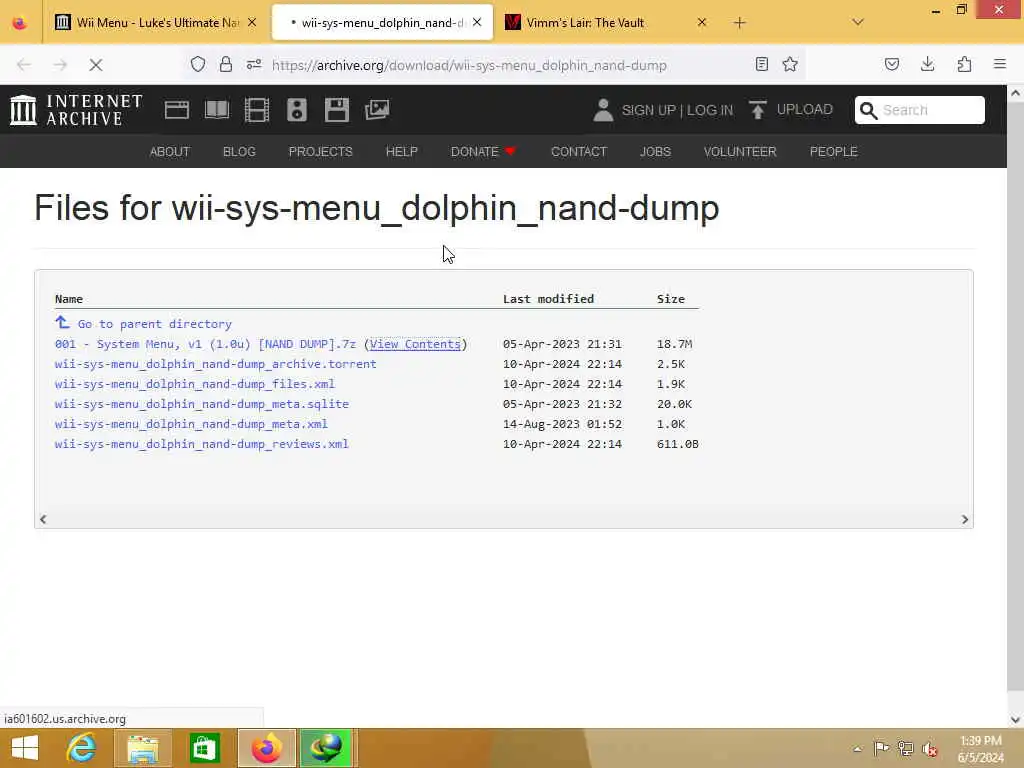Image resolution: width=1024 pixels, height=768 pixels.
Task: Click the listing's left scroll arrow
Action: click(x=43, y=520)
